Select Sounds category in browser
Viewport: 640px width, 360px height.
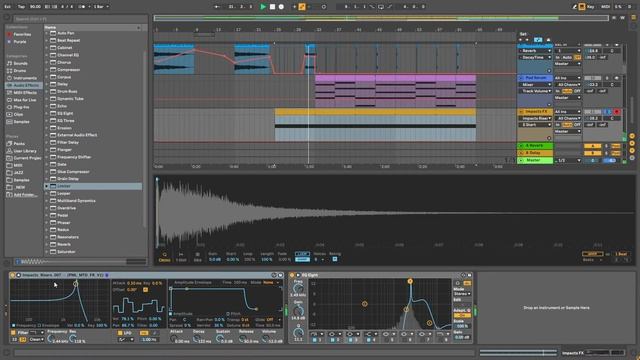tap(20, 64)
